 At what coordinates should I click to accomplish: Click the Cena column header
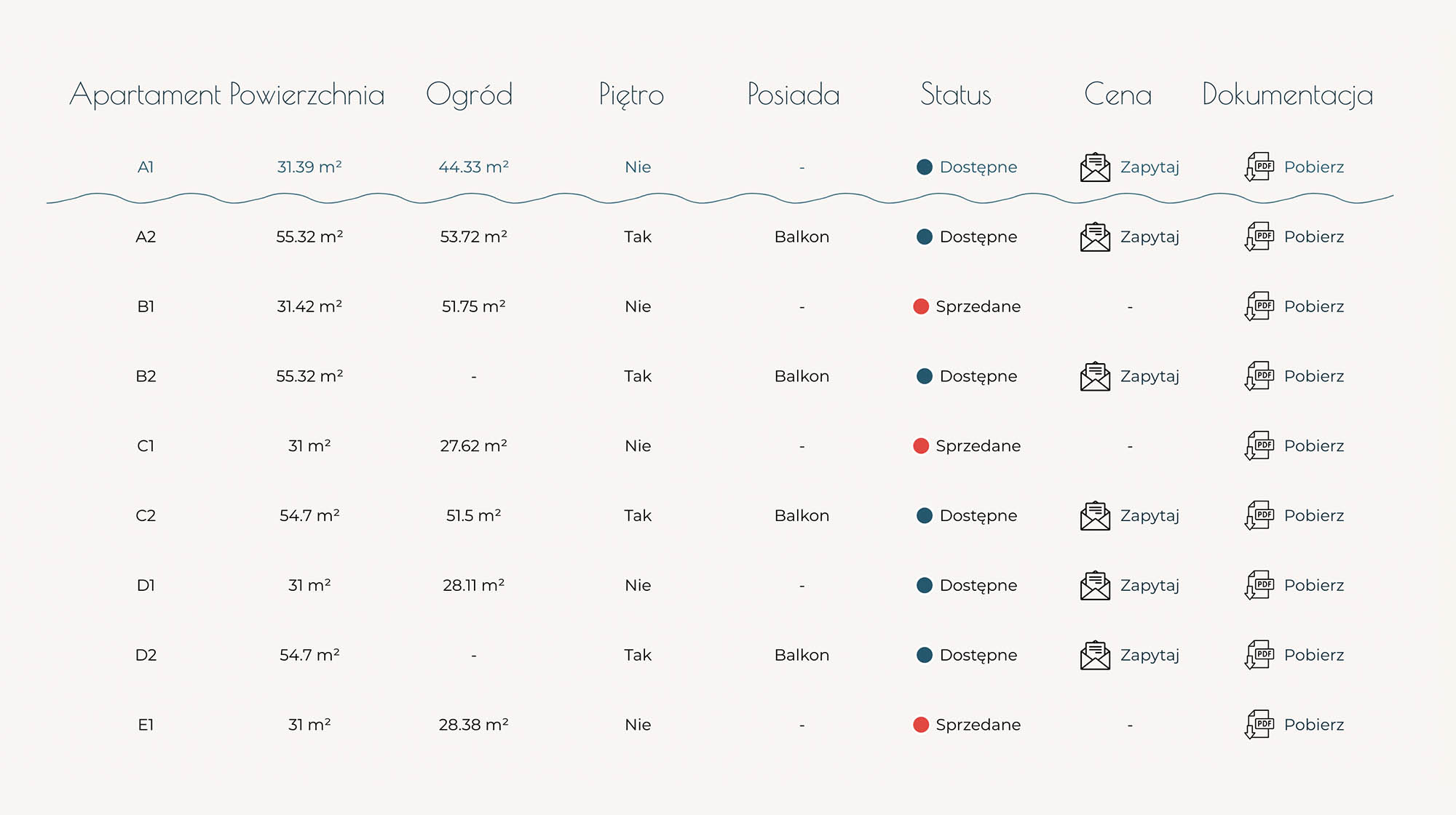(1118, 95)
